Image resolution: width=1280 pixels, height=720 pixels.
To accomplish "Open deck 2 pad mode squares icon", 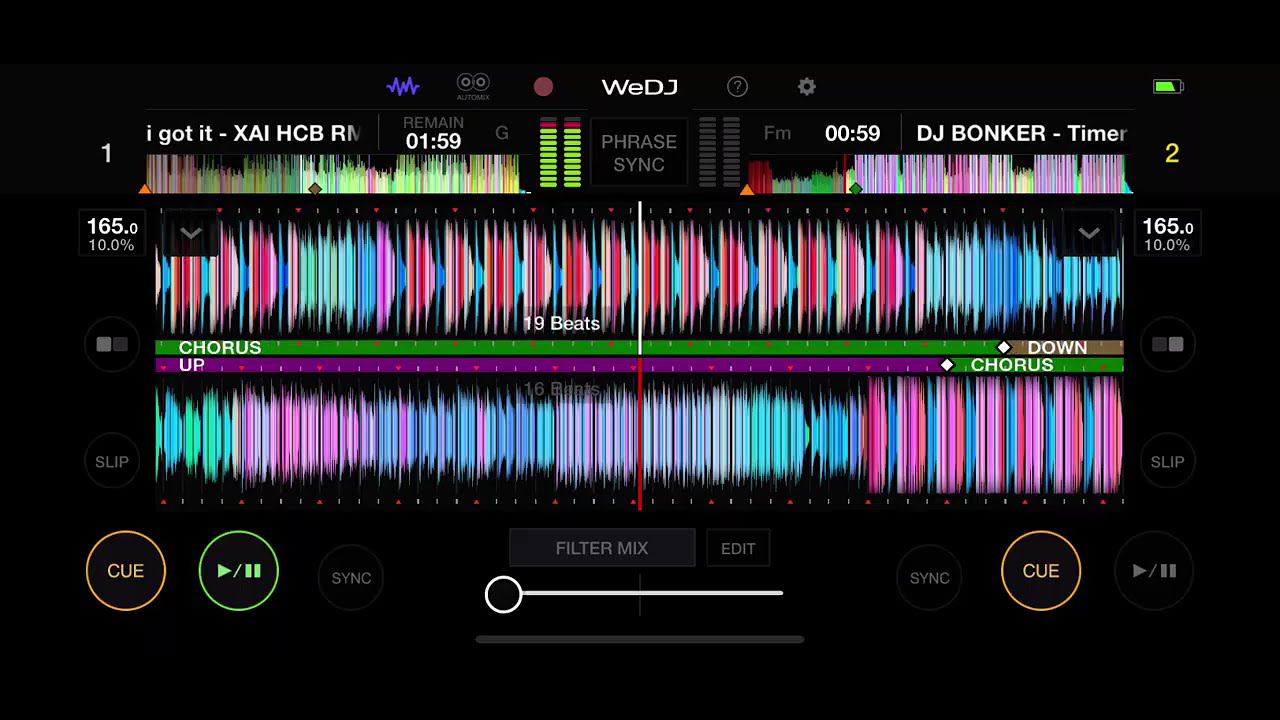I will click(1167, 345).
